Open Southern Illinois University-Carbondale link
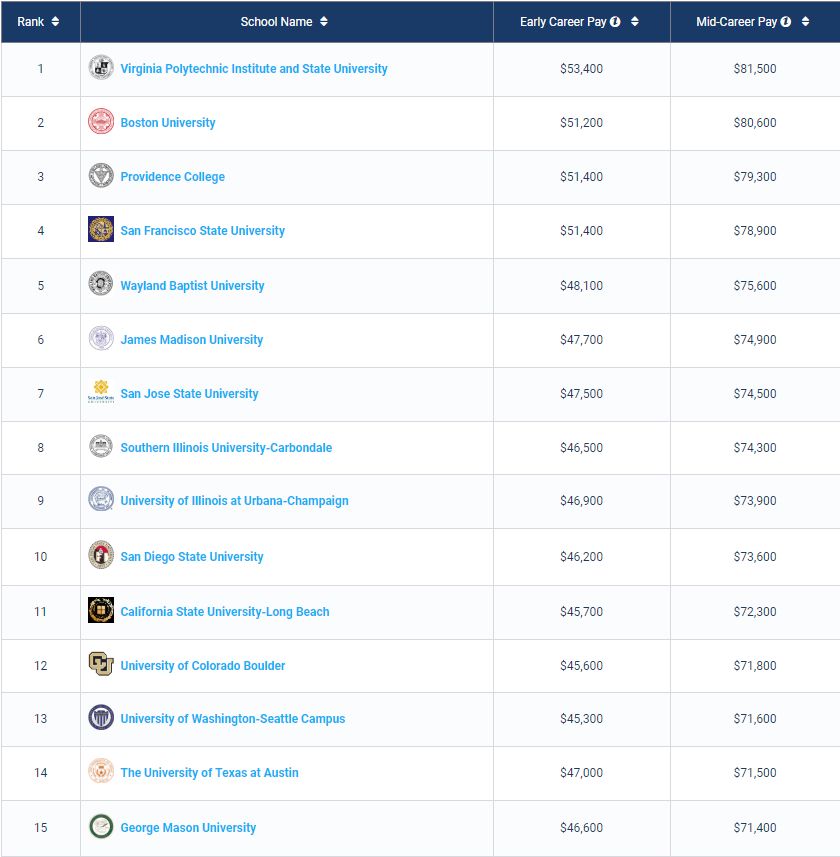Viewport: 840px width, 857px height. coord(226,448)
